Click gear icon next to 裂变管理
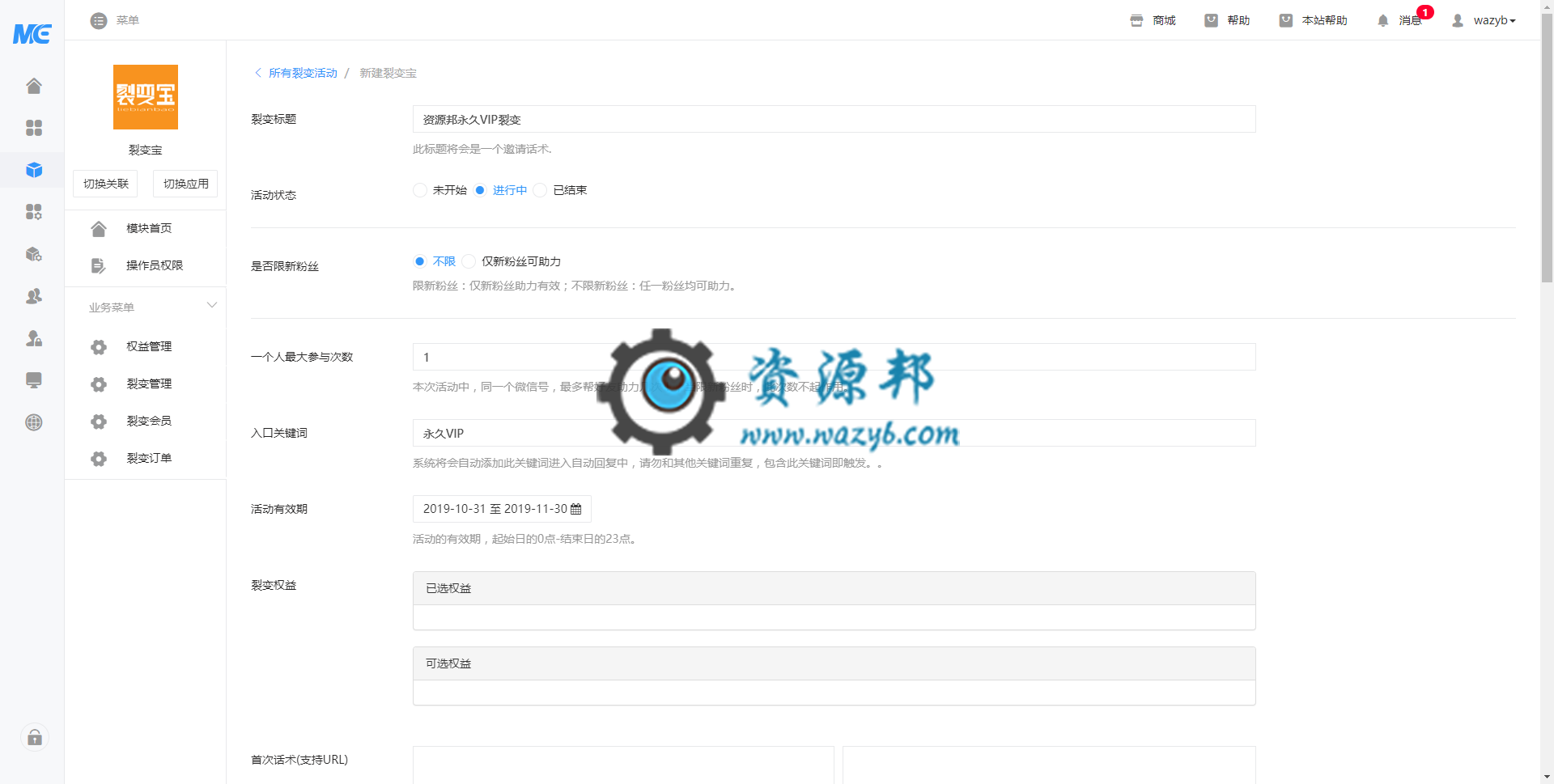 click(x=99, y=384)
